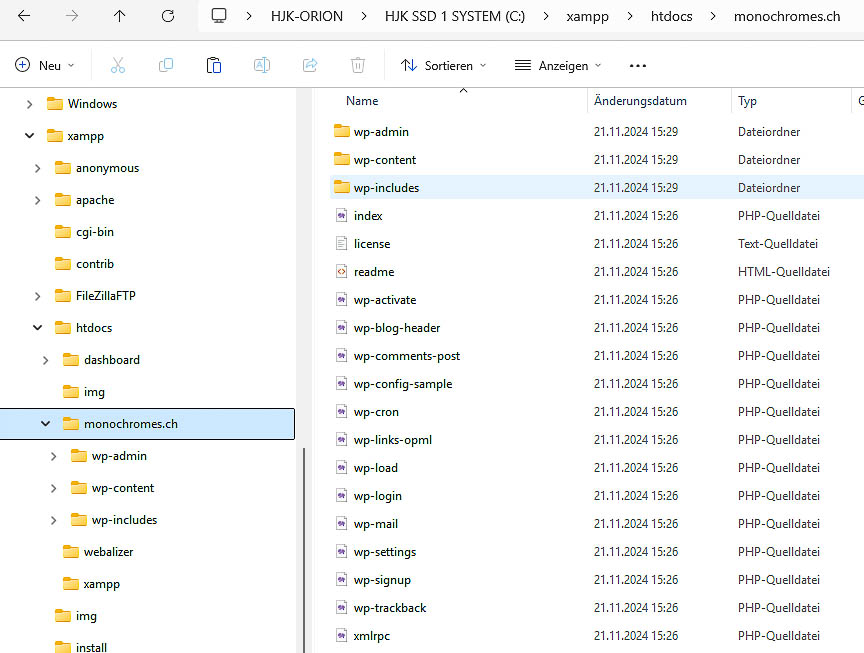Open HJK SSD 1 SYSTEM (C:) from breadcrumb
The height and width of the screenshot is (653, 864).
[x=456, y=16]
